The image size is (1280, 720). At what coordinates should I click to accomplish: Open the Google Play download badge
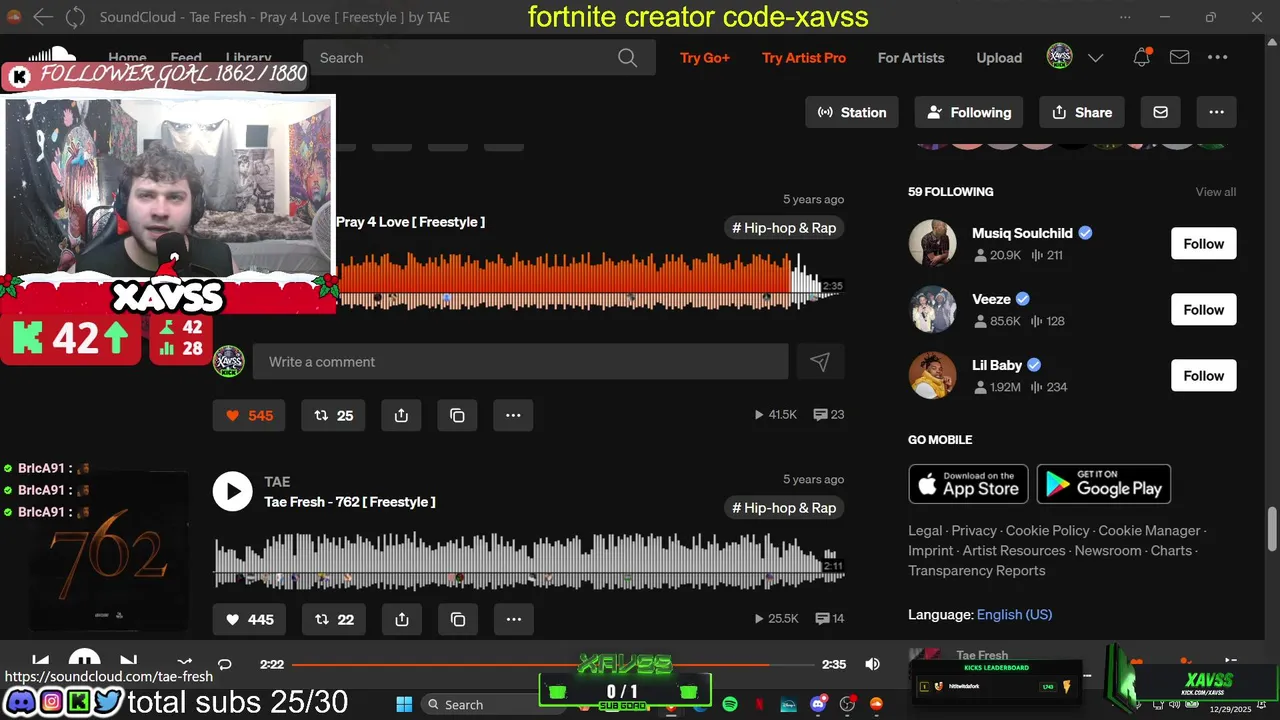click(1104, 484)
